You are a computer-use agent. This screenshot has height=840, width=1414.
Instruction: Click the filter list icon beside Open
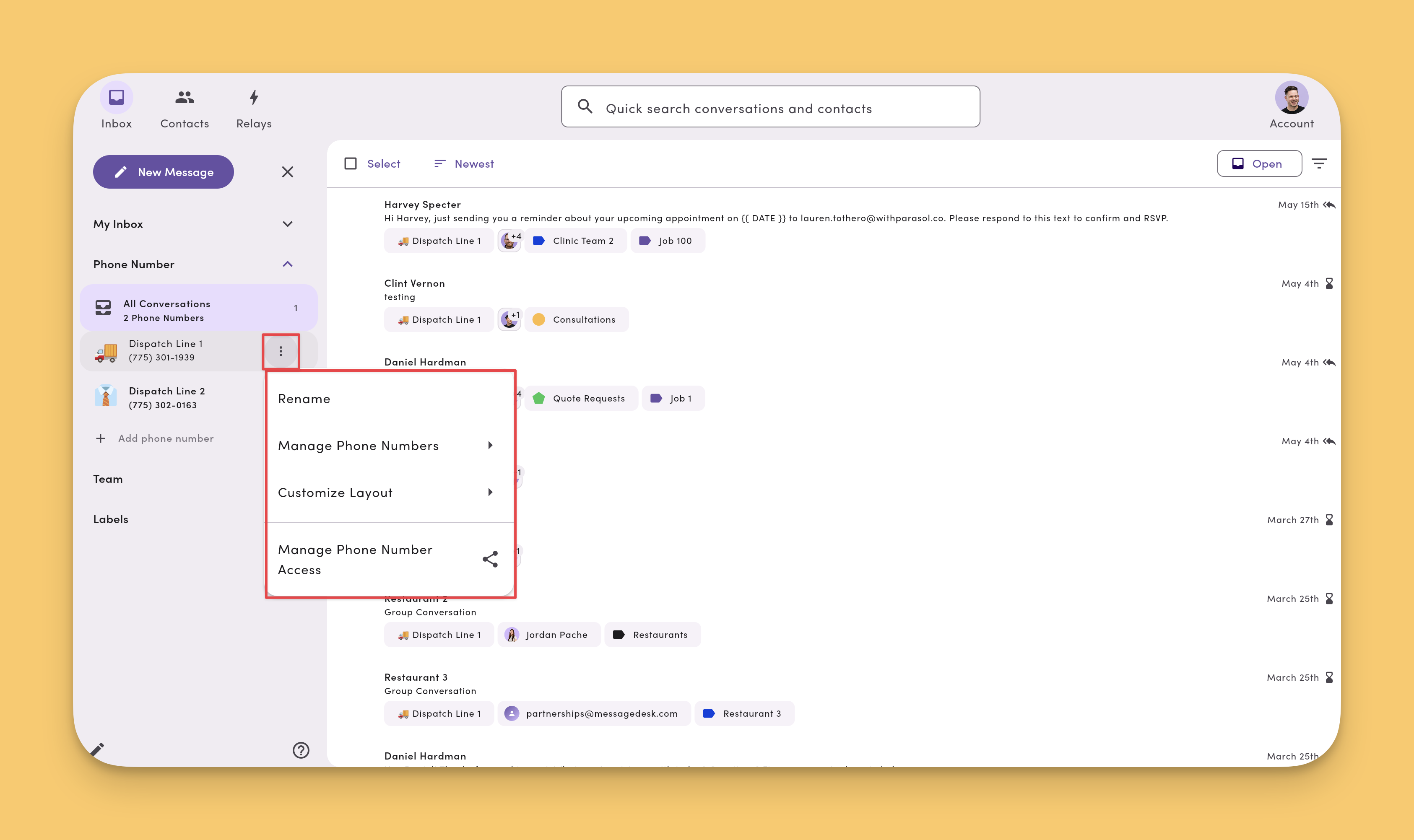coord(1319,163)
